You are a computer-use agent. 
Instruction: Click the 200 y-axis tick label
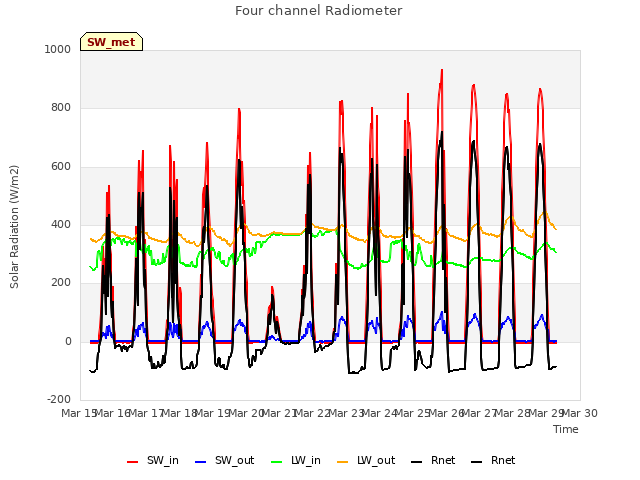coord(61,282)
